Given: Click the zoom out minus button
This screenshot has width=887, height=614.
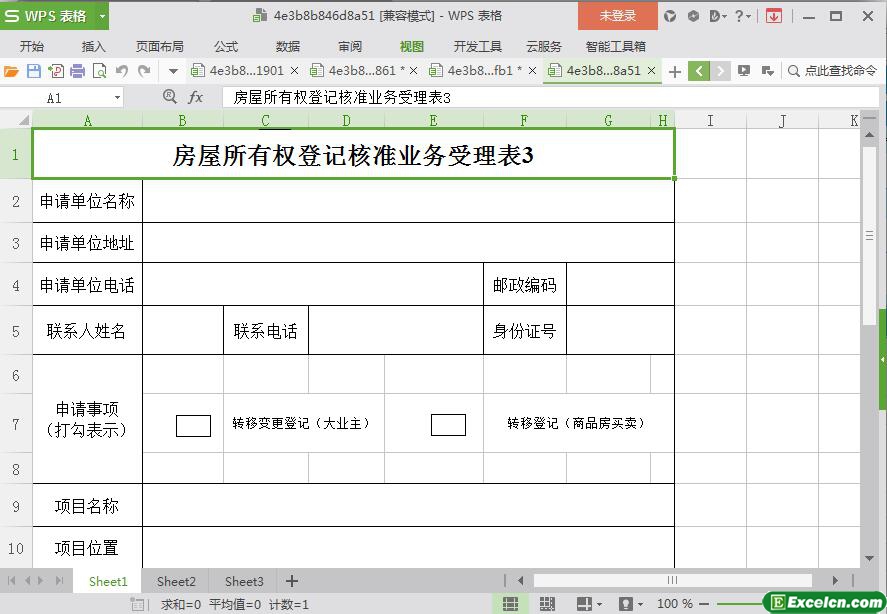Looking at the screenshot, I should coord(704,604).
